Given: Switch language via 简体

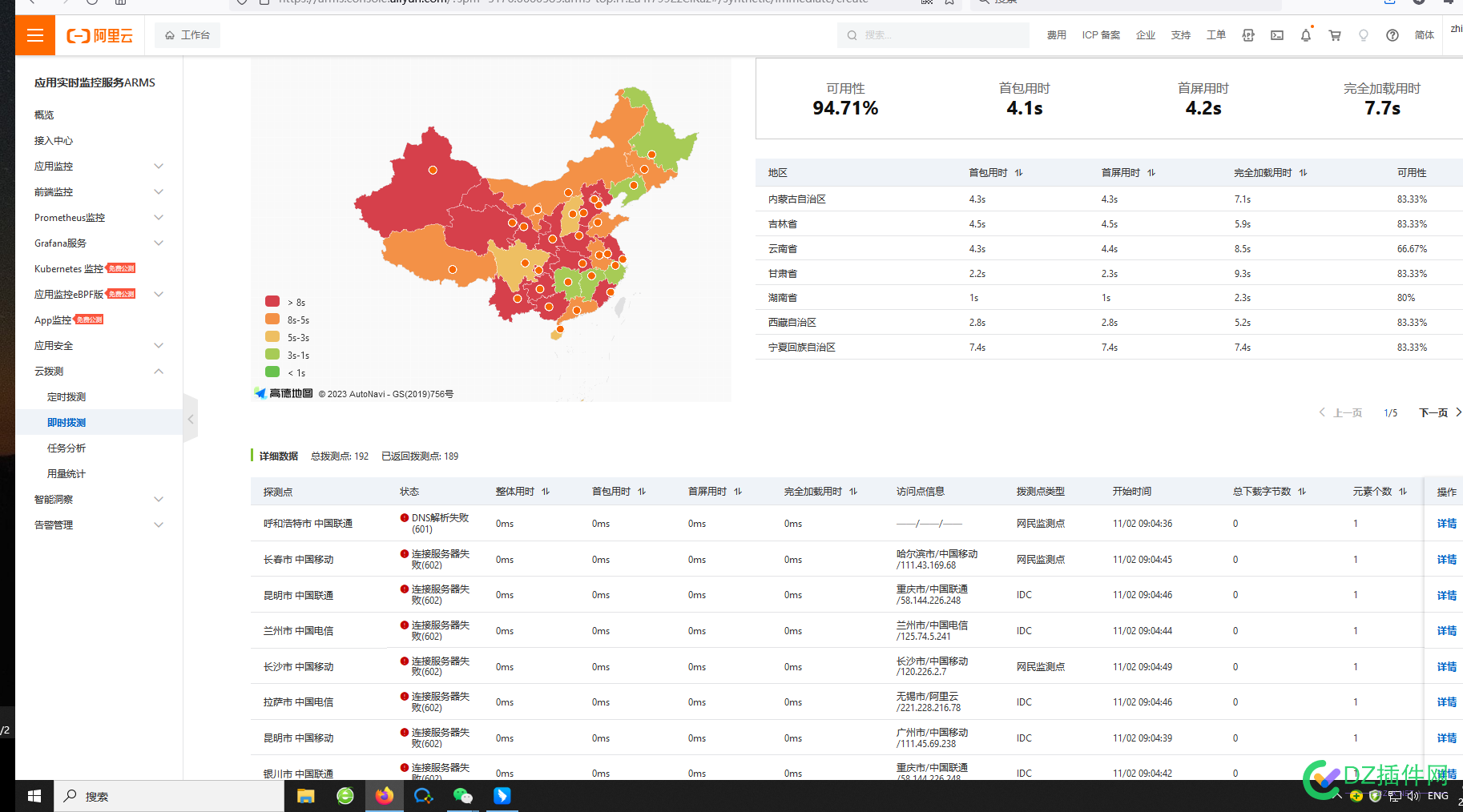Looking at the screenshot, I should click(x=1425, y=35).
